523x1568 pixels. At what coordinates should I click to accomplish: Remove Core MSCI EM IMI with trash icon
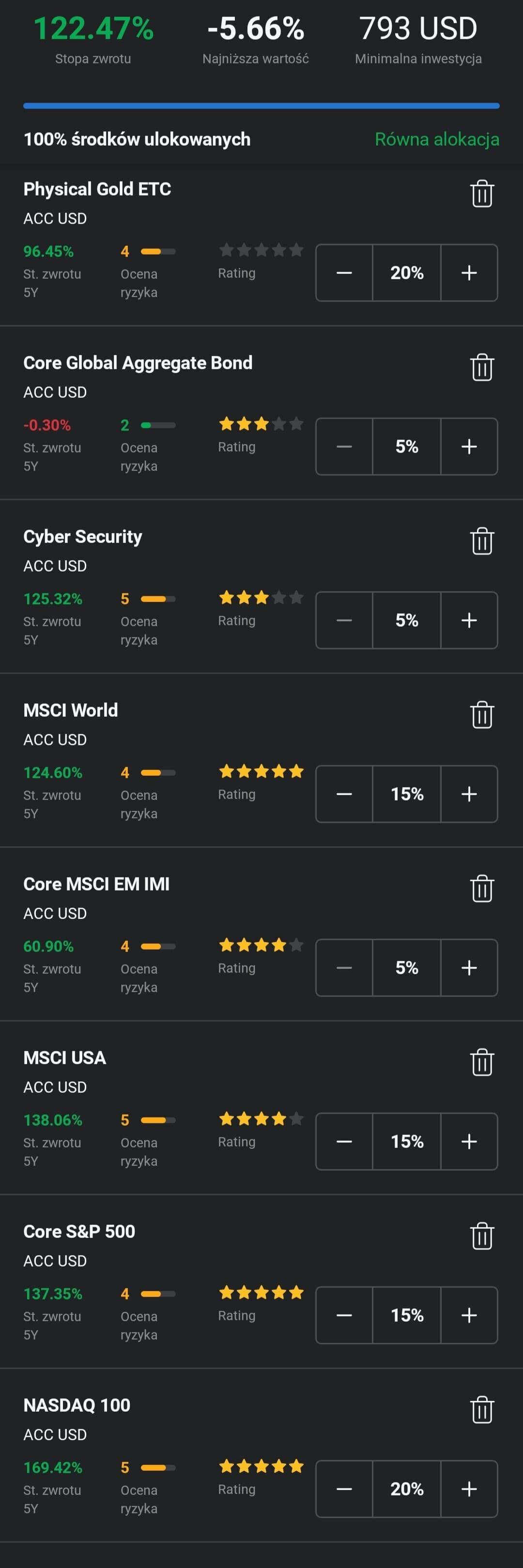coord(482,889)
